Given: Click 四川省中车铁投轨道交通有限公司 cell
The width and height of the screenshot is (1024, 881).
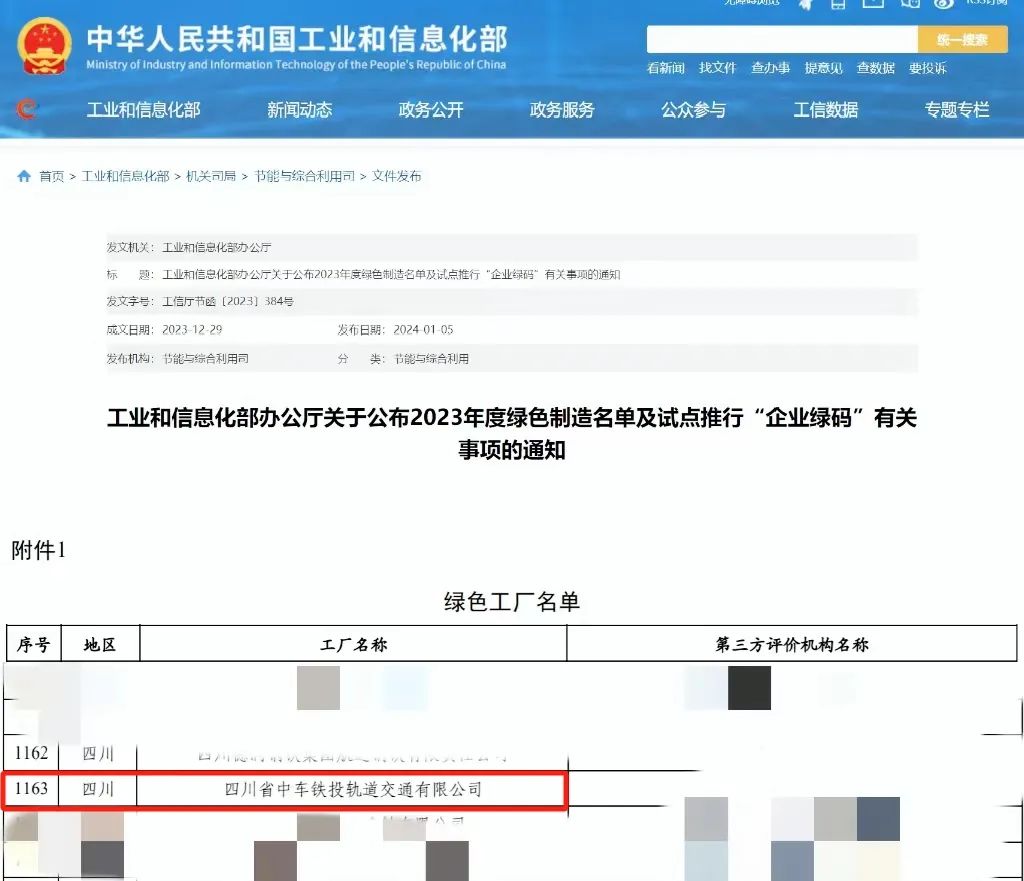Looking at the screenshot, I should pyautogui.click(x=353, y=790).
